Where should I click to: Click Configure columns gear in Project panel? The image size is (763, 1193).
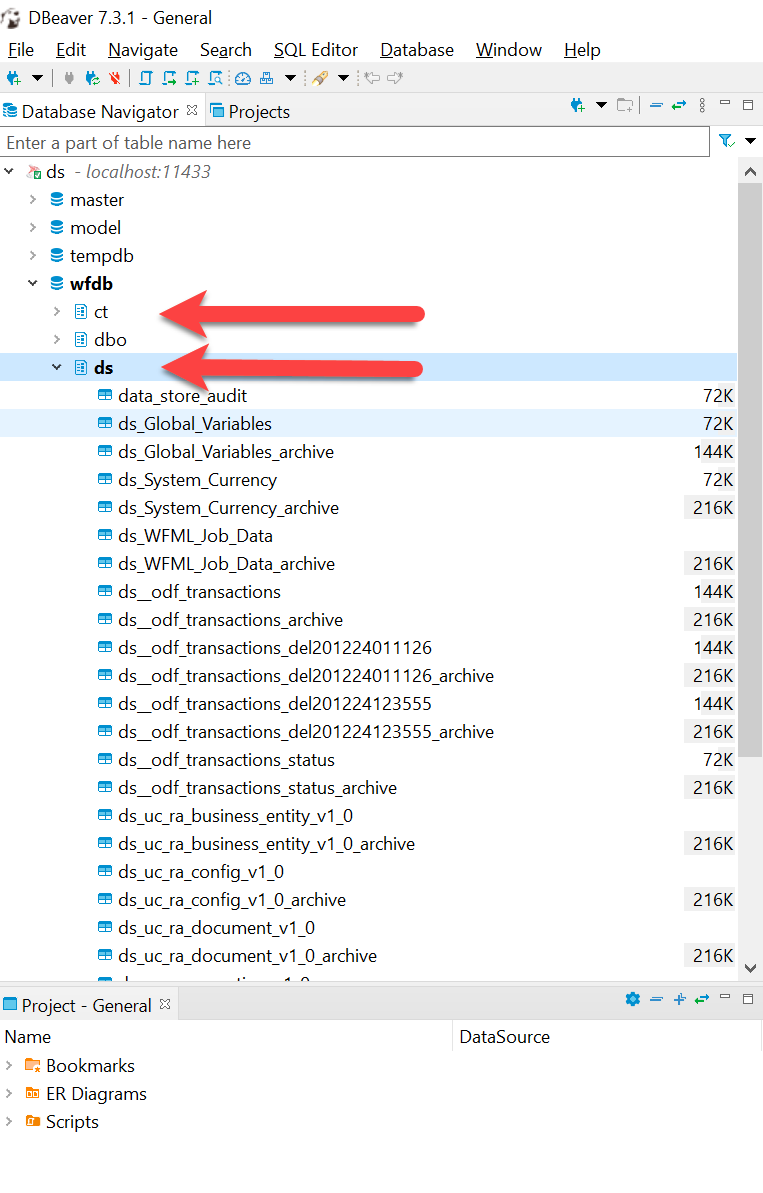(632, 999)
